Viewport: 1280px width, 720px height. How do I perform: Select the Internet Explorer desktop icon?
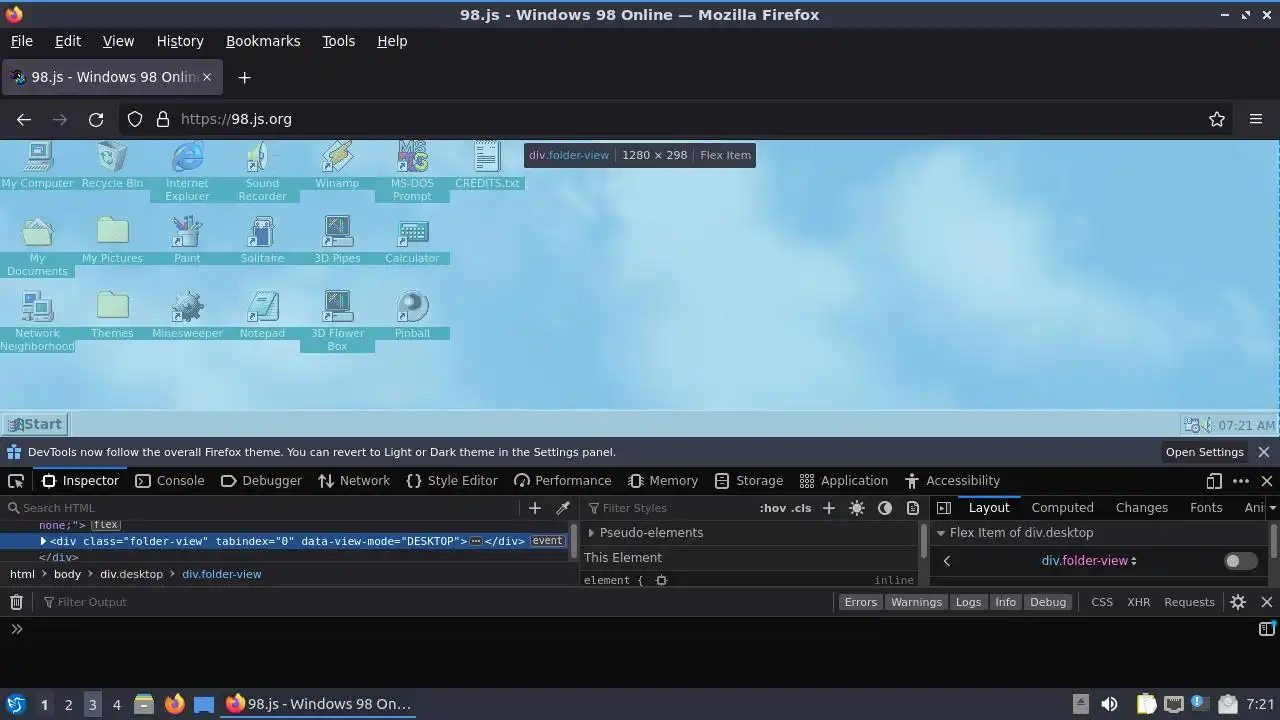187,171
